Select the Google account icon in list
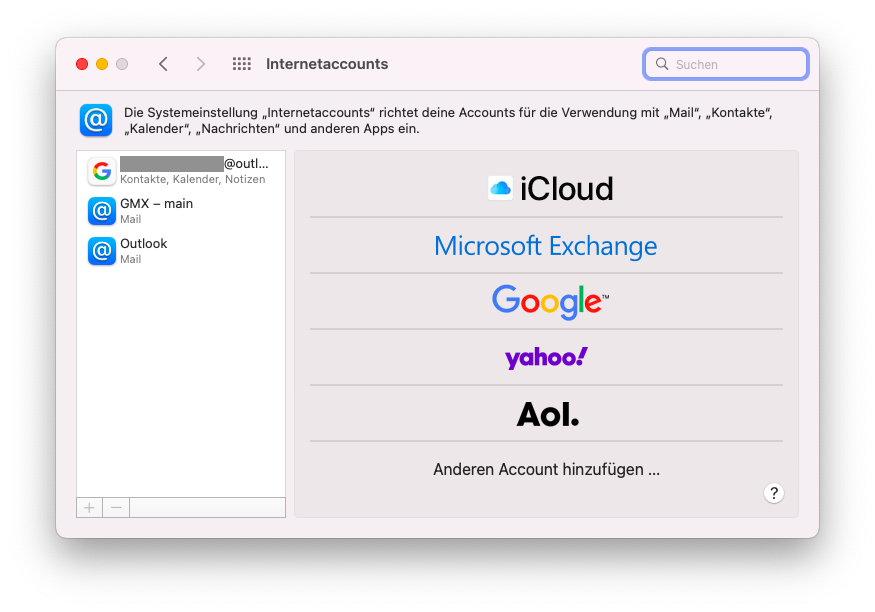The image size is (875, 612). [102, 171]
